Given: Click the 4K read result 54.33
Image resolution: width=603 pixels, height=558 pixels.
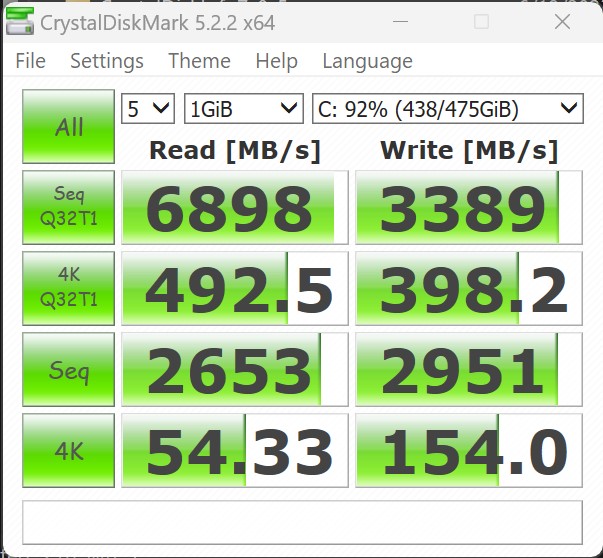Looking at the screenshot, I should click(x=235, y=451).
